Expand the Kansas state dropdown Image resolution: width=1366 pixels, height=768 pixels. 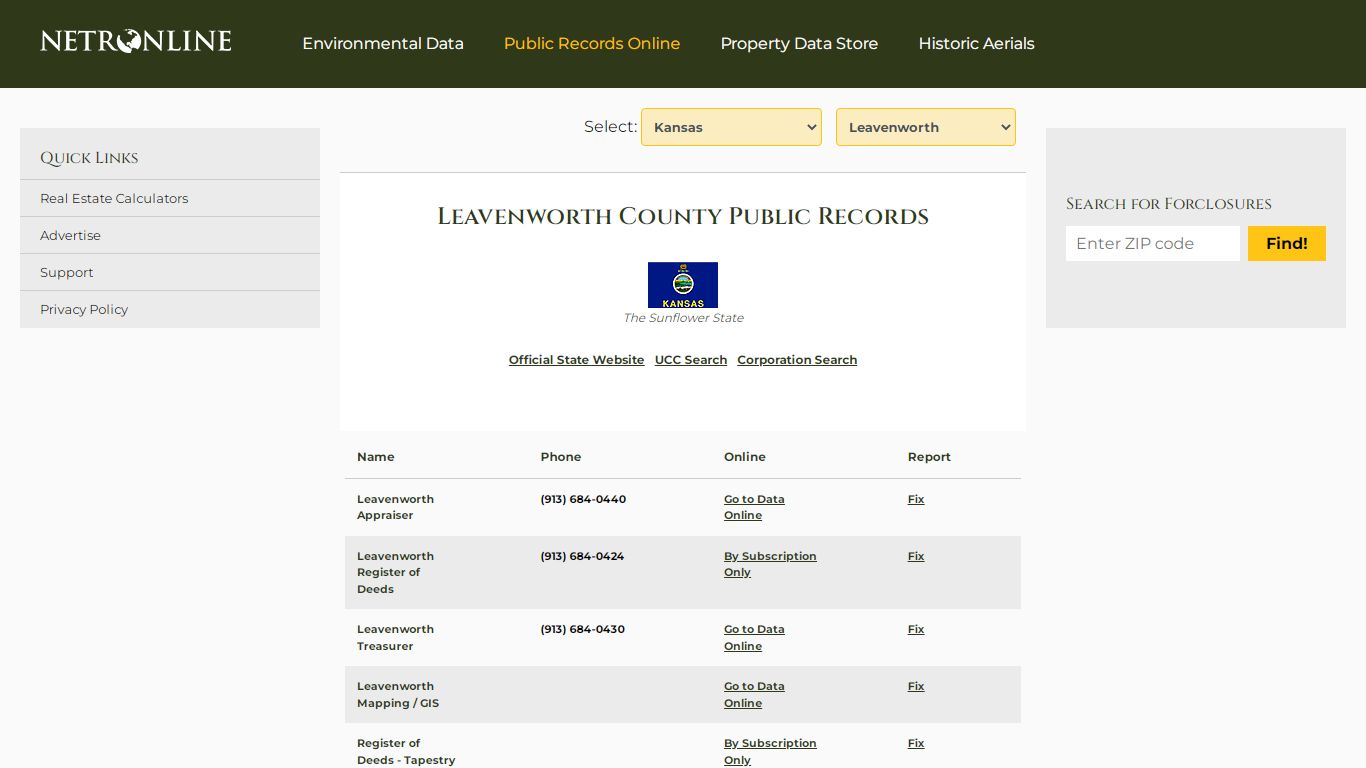(x=731, y=127)
